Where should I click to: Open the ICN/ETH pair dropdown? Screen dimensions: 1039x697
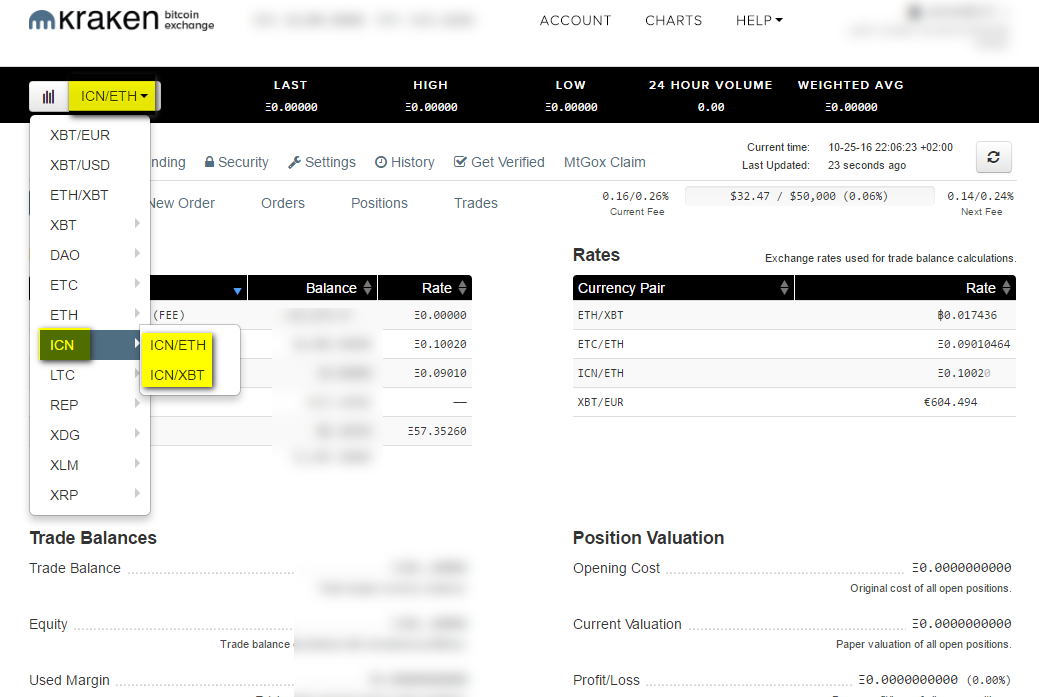pos(114,97)
